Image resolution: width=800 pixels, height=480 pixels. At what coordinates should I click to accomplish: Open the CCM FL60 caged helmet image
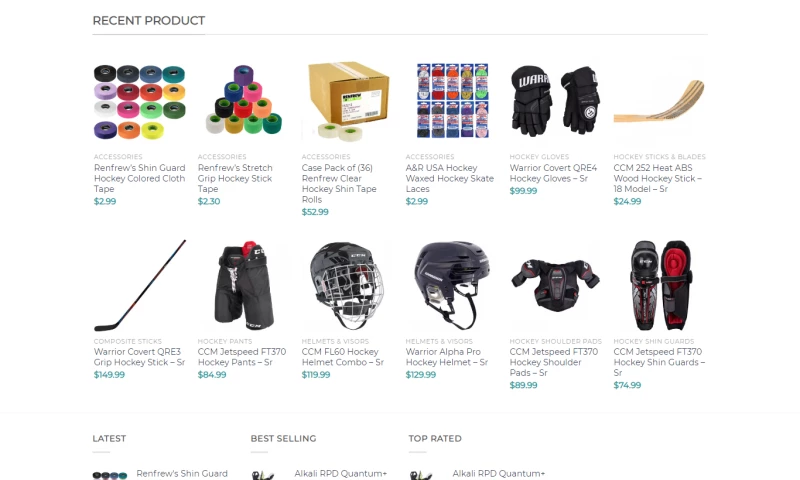coord(347,285)
